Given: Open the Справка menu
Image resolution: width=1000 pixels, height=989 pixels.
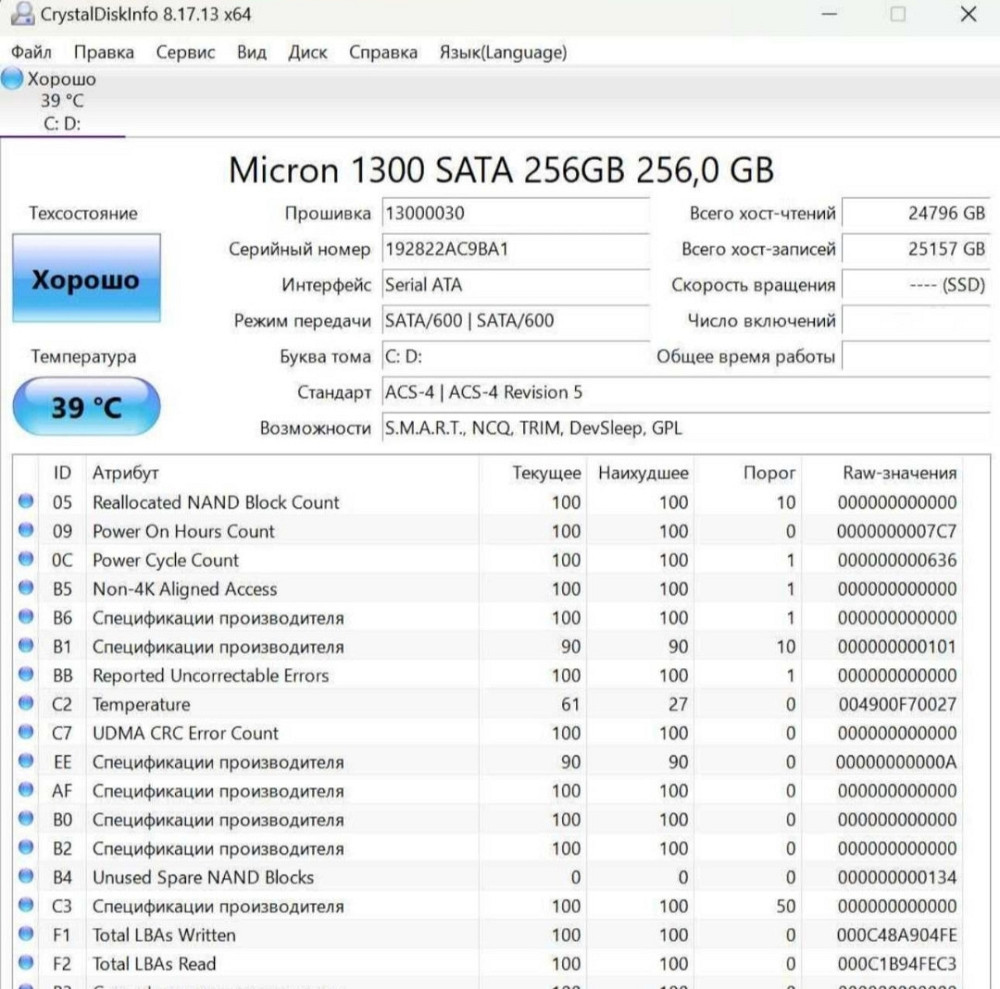Looking at the screenshot, I should pos(382,52).
